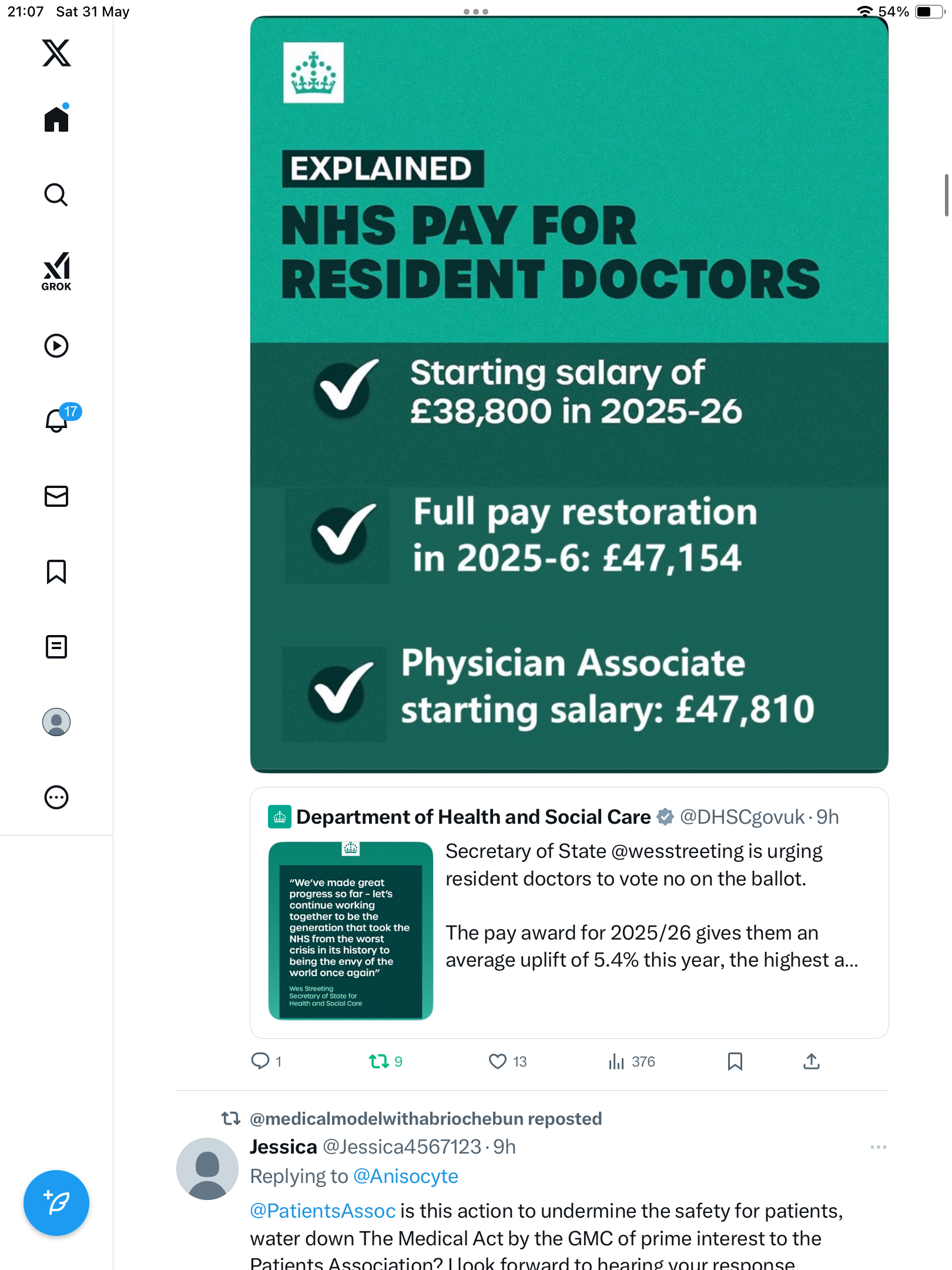Open the quoted DHSC post thumbnail image

[x=351, y=931]
